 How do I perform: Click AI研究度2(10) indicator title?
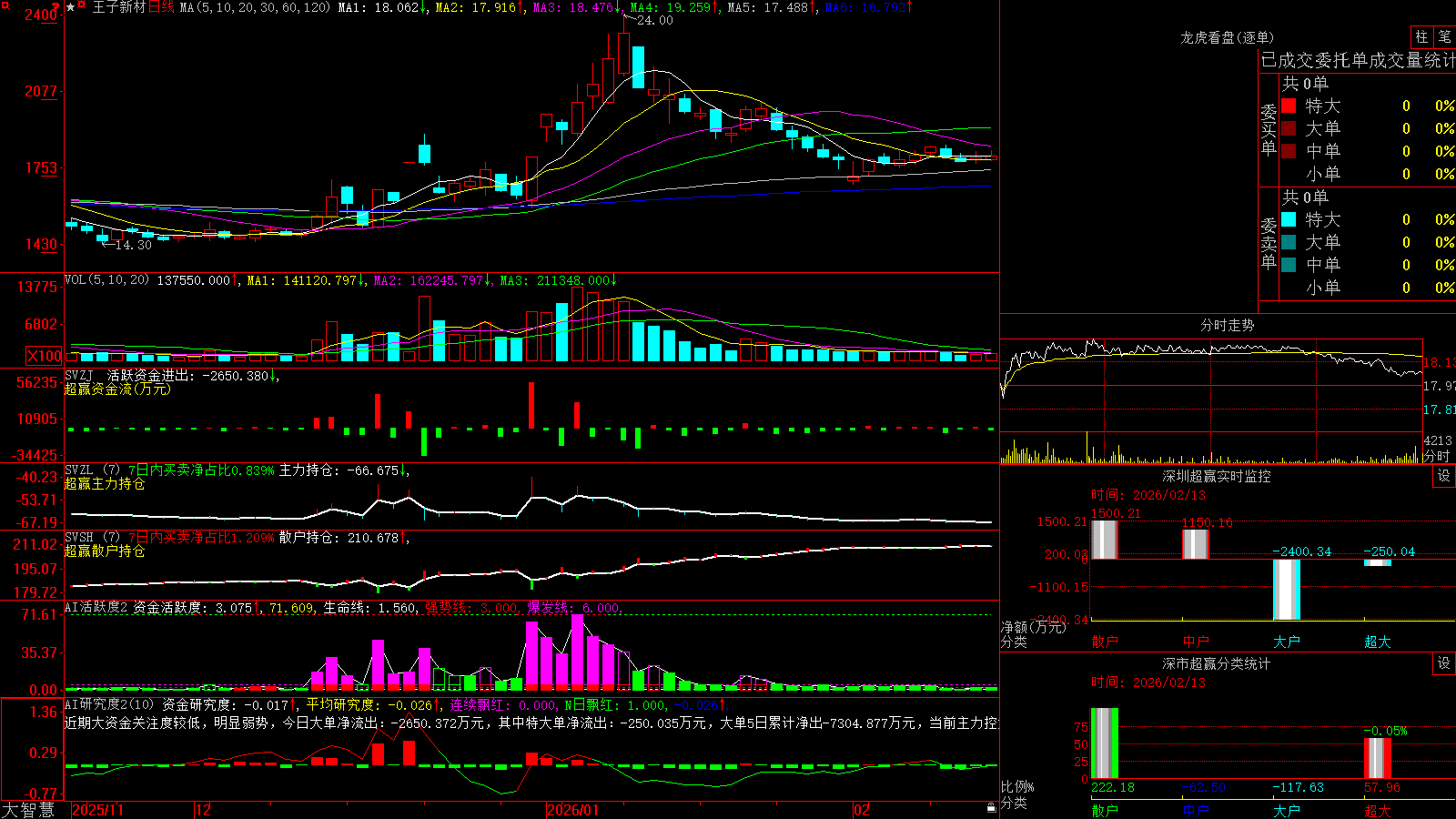110,704
